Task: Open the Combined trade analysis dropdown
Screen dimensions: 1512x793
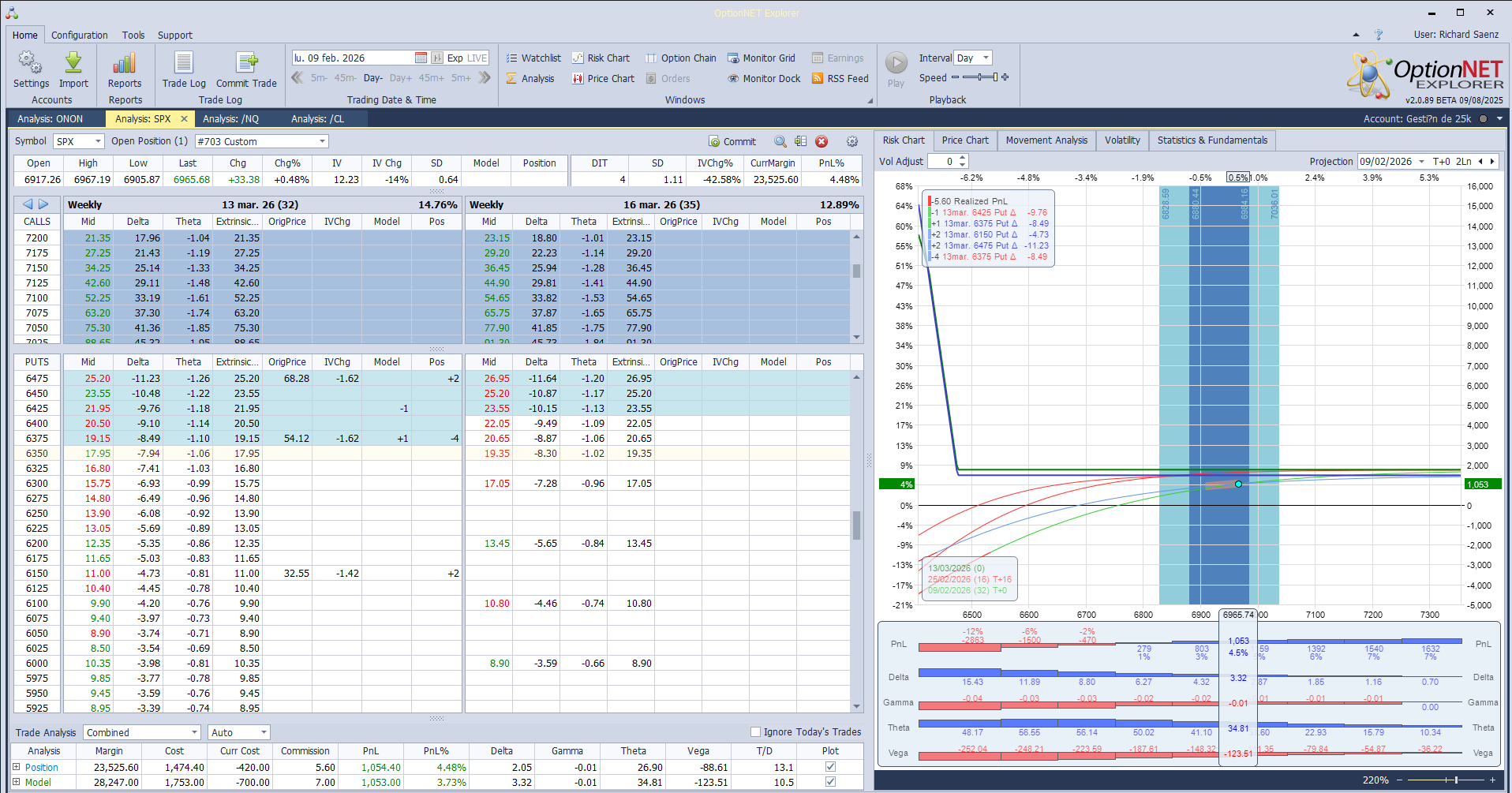Action: [x=194, y=732]
